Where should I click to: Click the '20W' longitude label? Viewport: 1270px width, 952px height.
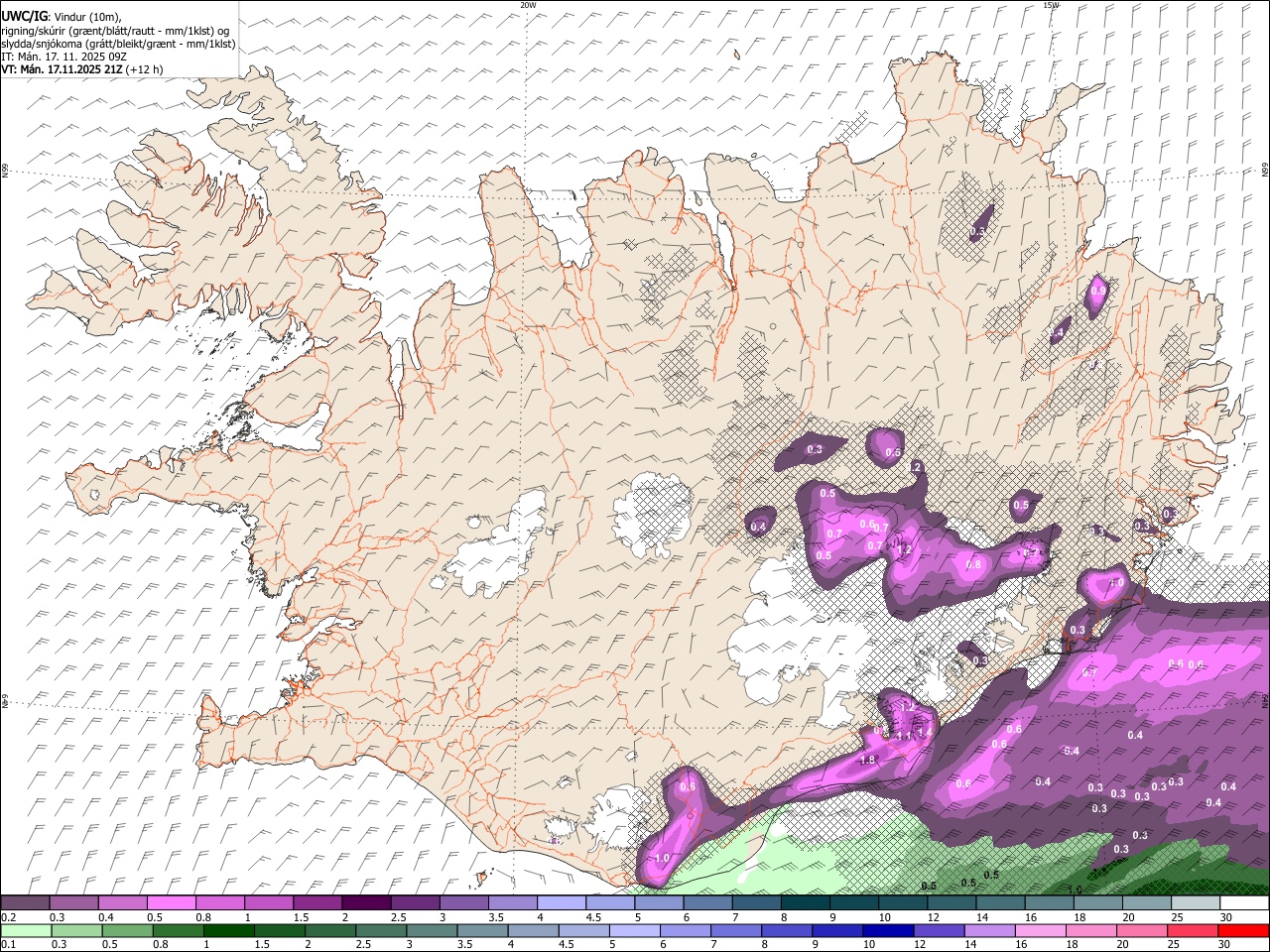[528, 5]
